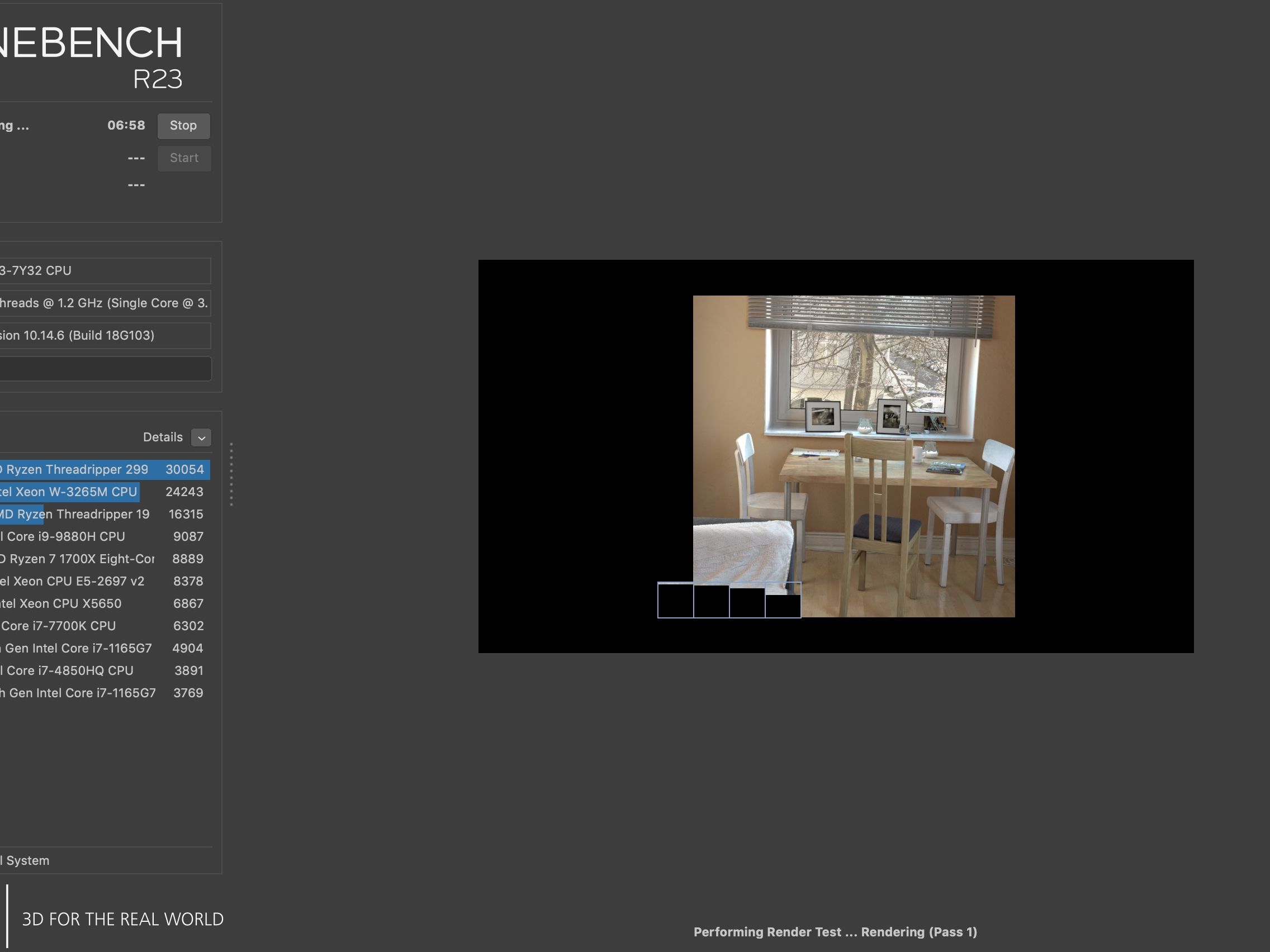This screenshot has height=952, width=1270.
Task: Open the Details dropdown arrow
Action: click(201, 437)
